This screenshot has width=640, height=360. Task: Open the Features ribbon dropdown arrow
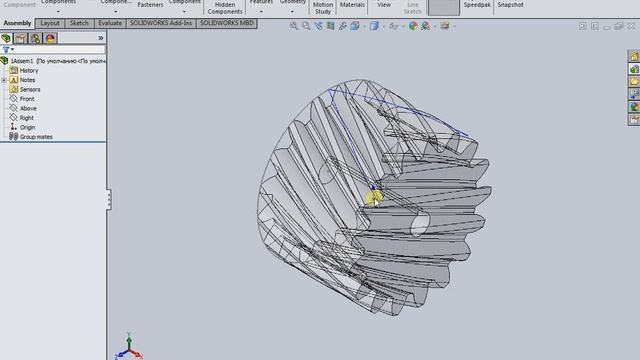point(261,11)
